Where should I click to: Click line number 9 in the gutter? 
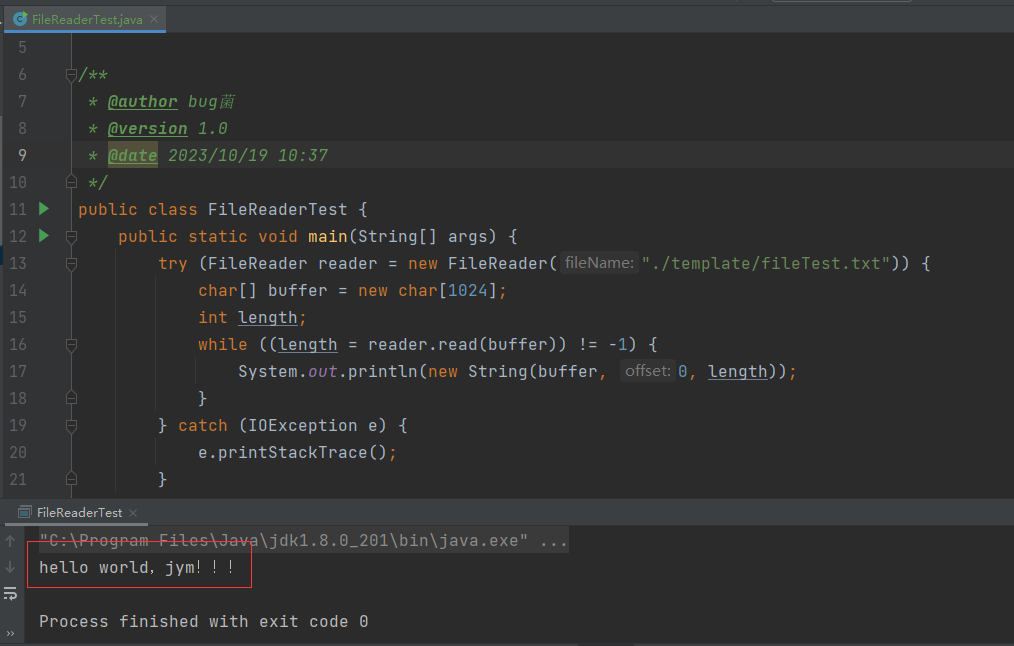(22, 156)
